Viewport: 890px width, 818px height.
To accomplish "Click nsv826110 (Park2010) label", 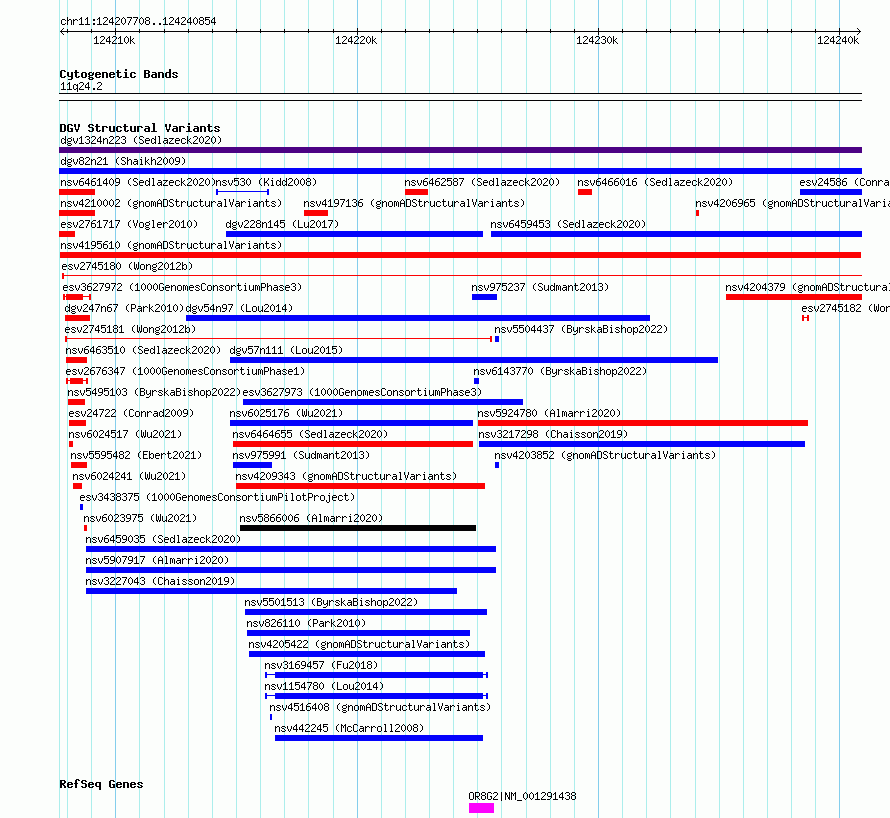I will 307,623.
